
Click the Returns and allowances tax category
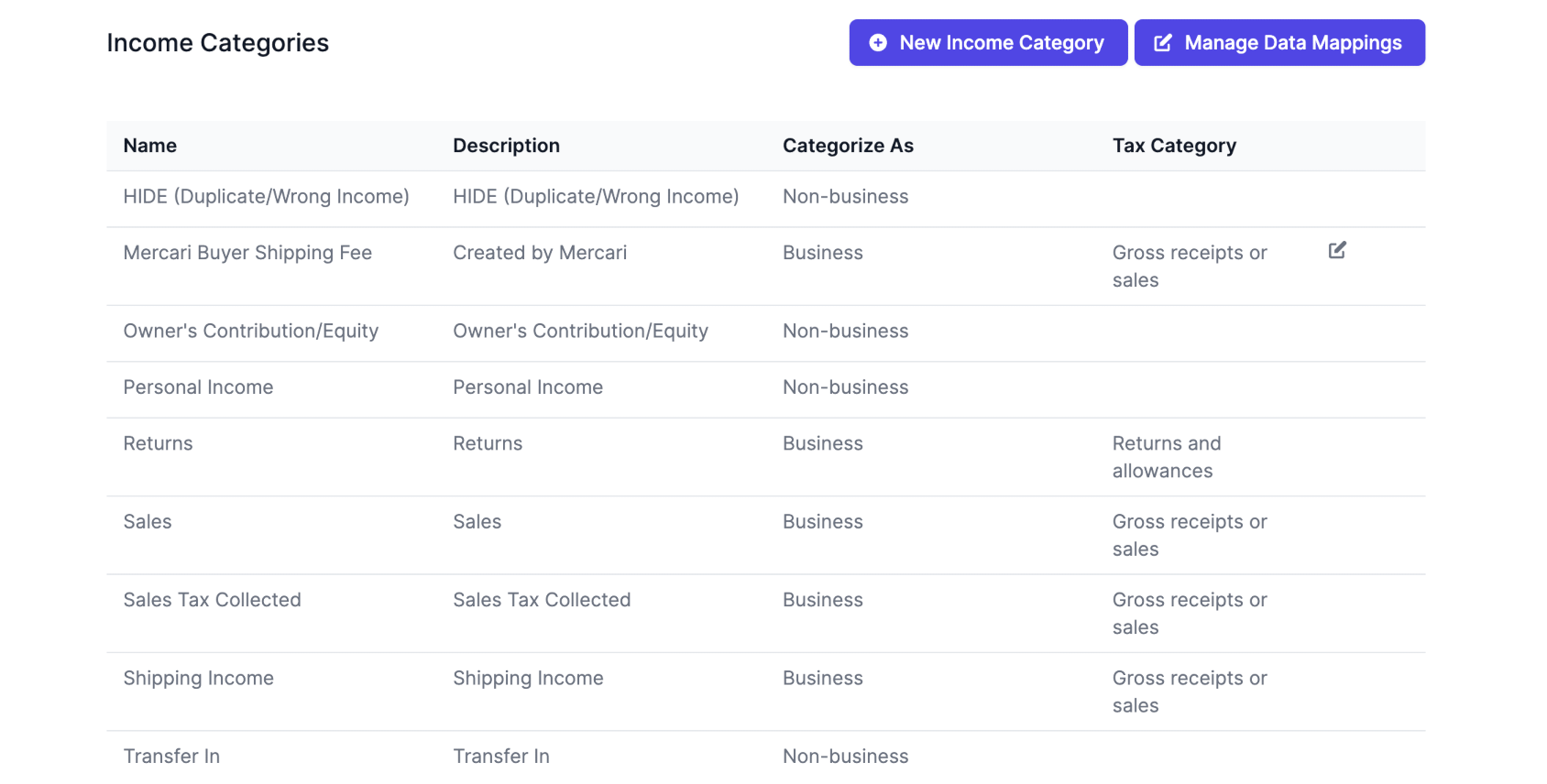pos(1167,457)
